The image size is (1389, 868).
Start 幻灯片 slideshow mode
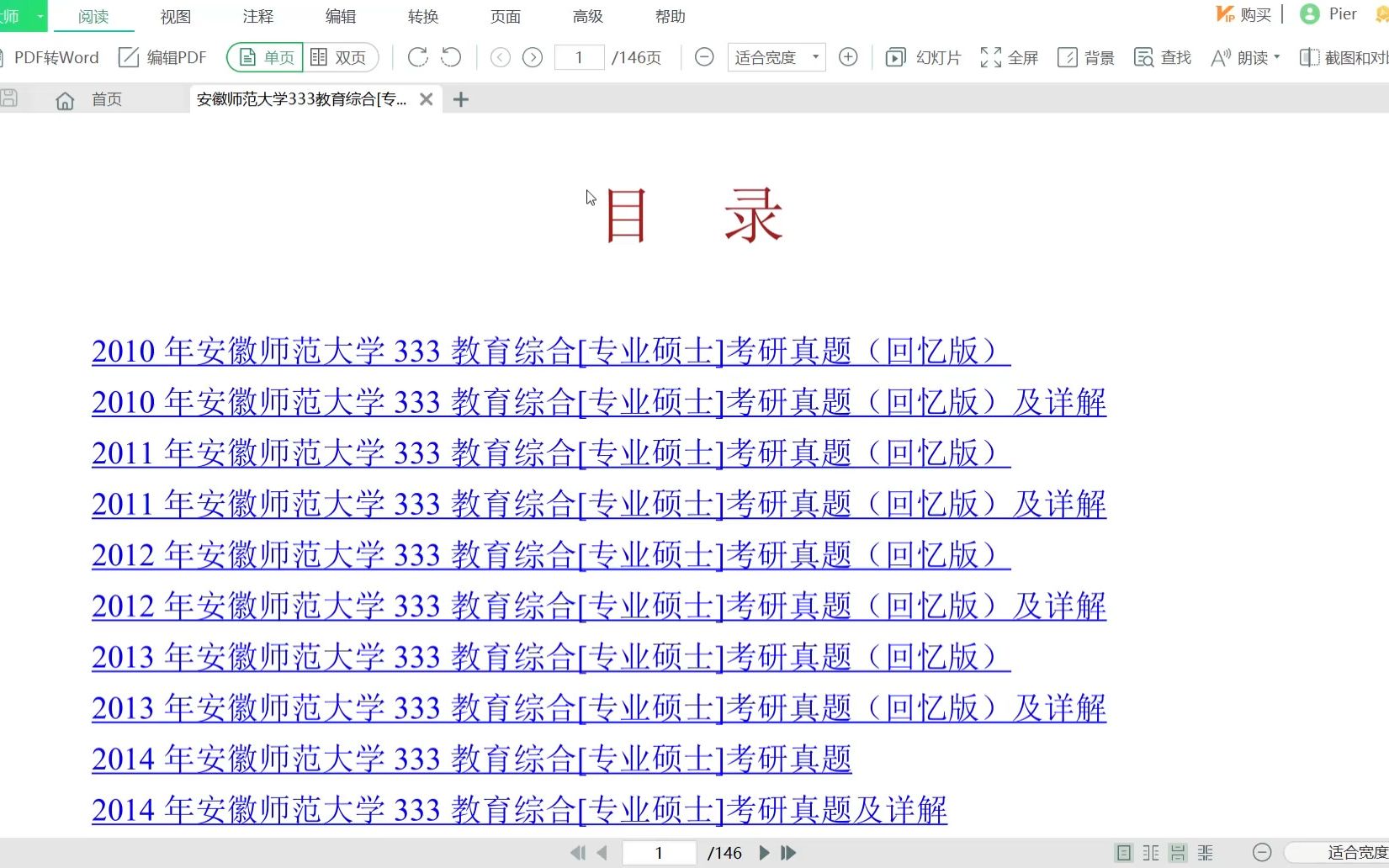(x=923, y=57)
